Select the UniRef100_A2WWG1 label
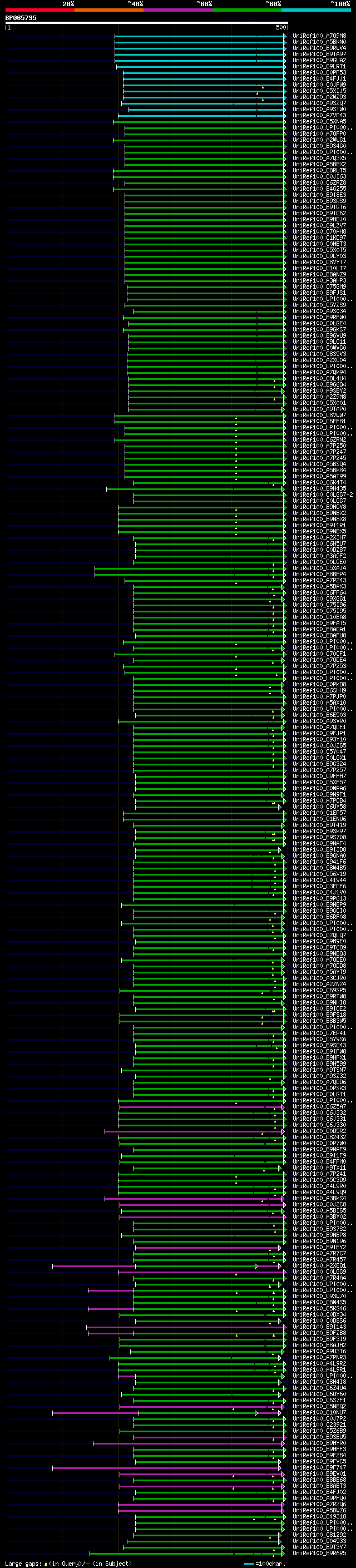356x1568 pixels. [x=319, y=140]
